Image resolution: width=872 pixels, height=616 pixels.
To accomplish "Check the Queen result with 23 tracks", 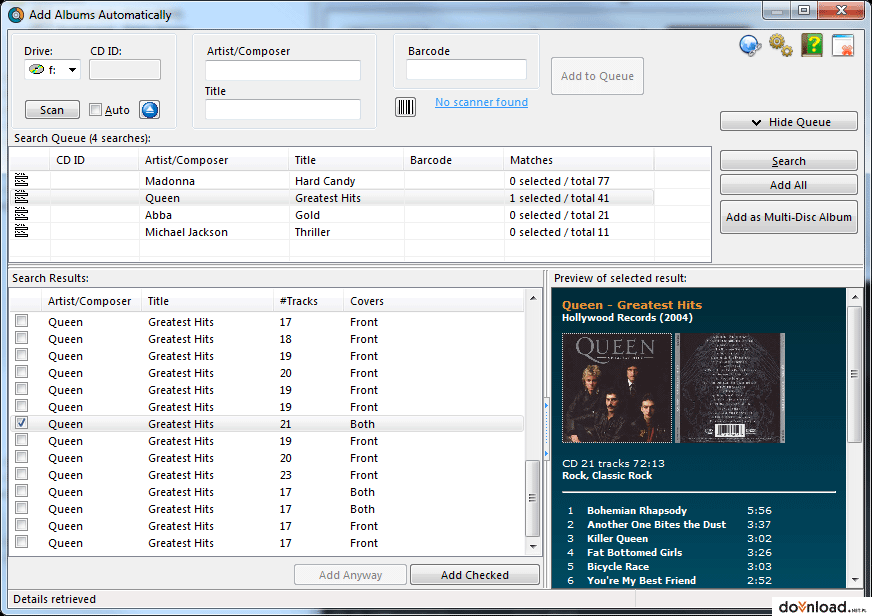I will [22, 474].
